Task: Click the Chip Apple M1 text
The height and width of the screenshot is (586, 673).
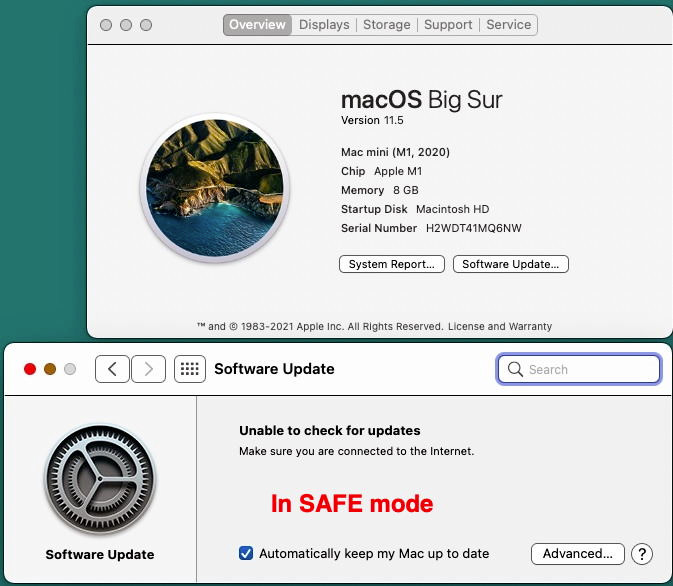Action: point(382,171)
